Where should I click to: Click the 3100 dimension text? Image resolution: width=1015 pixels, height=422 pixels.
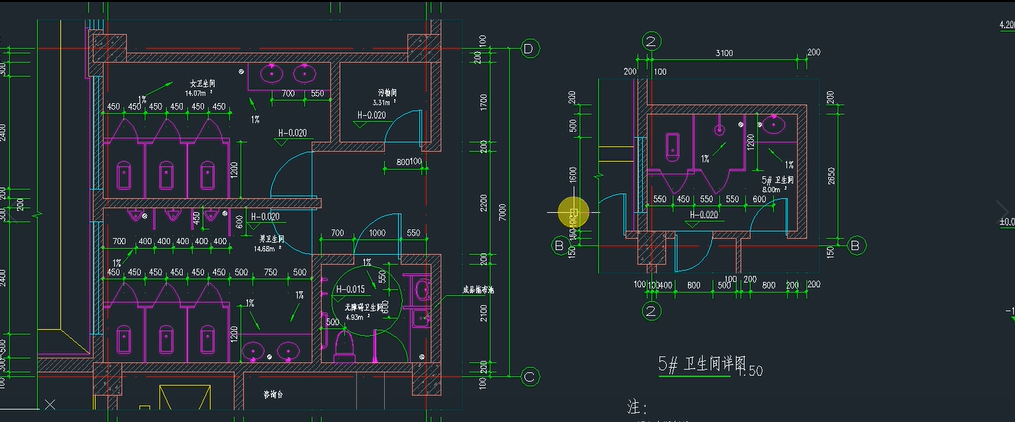pyautogui.click(x=725, y=53)
